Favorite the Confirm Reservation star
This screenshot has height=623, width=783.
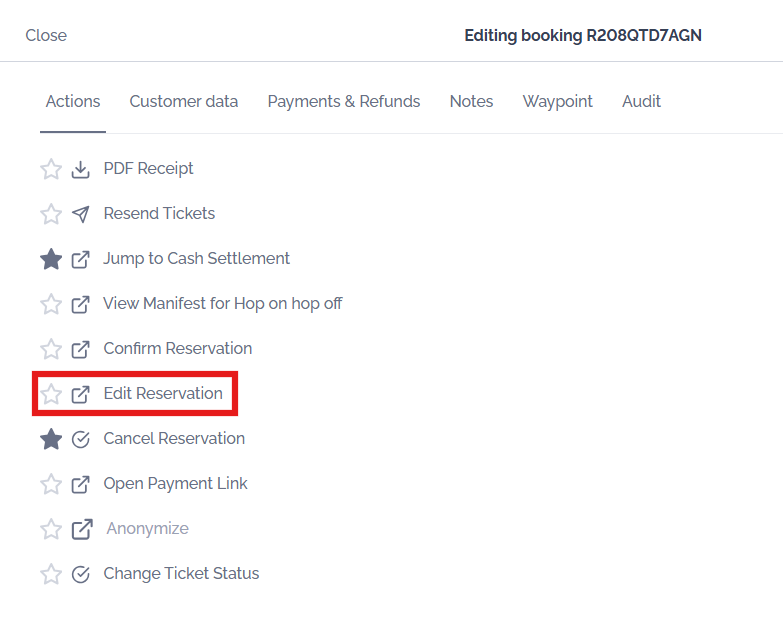pyautogui.click(x=51, y=349)
